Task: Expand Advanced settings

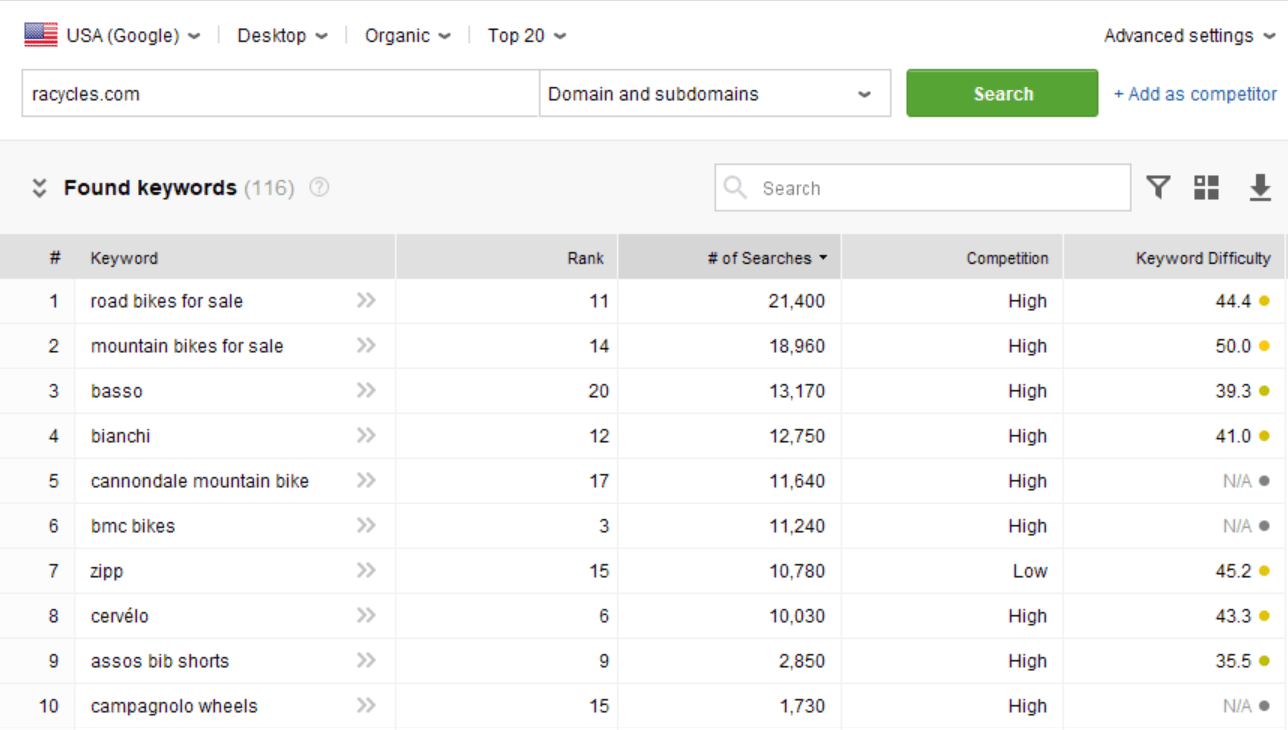Action: point(1190,35)
